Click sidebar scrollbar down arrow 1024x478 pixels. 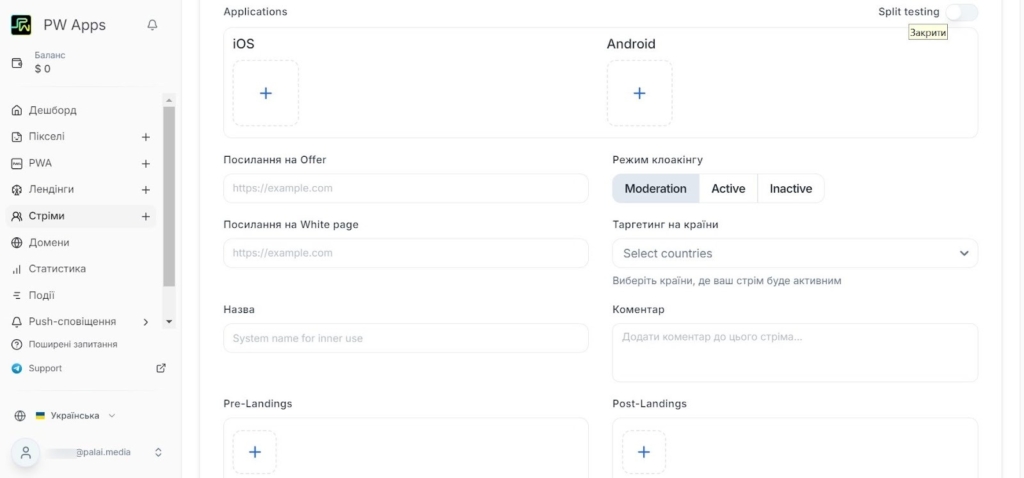coord(169,321)
